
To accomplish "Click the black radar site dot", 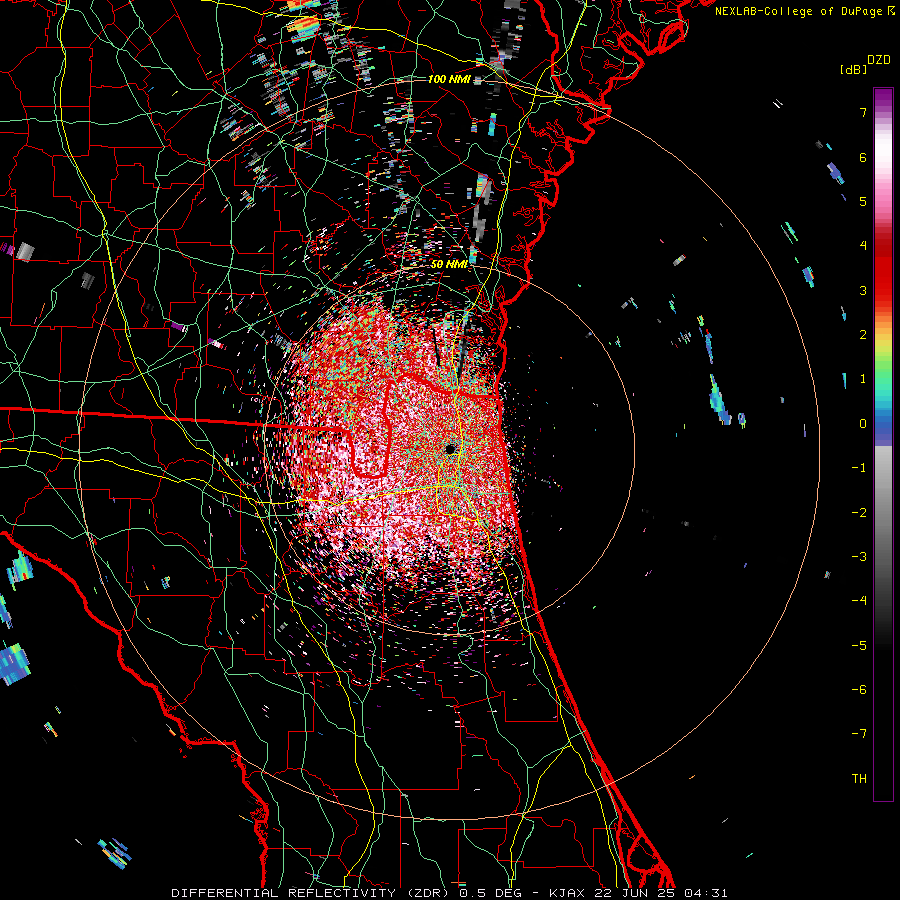I will (450, 449).
